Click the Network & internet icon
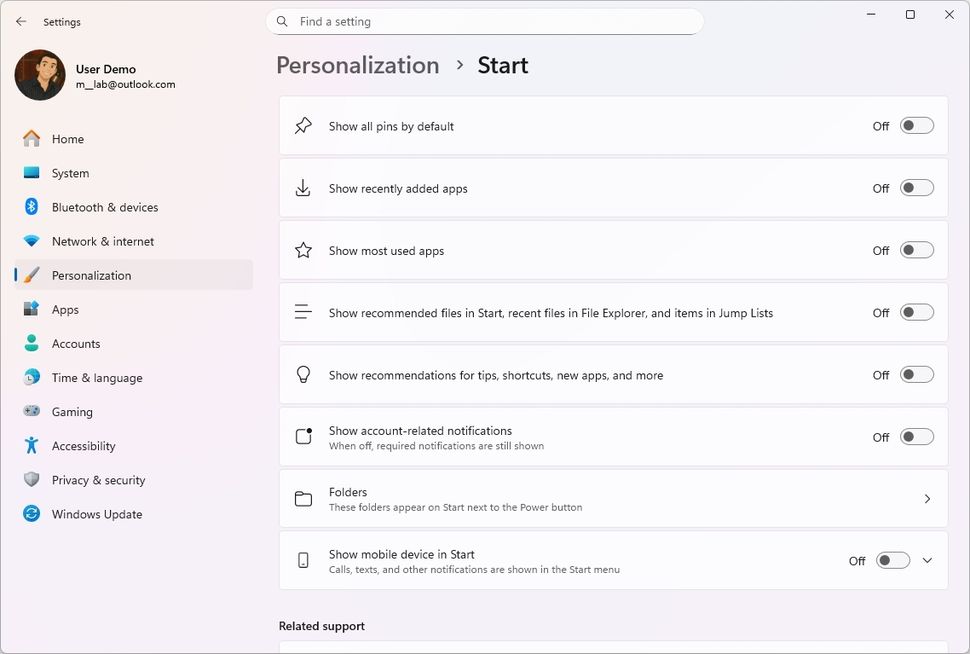Image resolution: width=970 pixels, height=654 pixels. 32,241
